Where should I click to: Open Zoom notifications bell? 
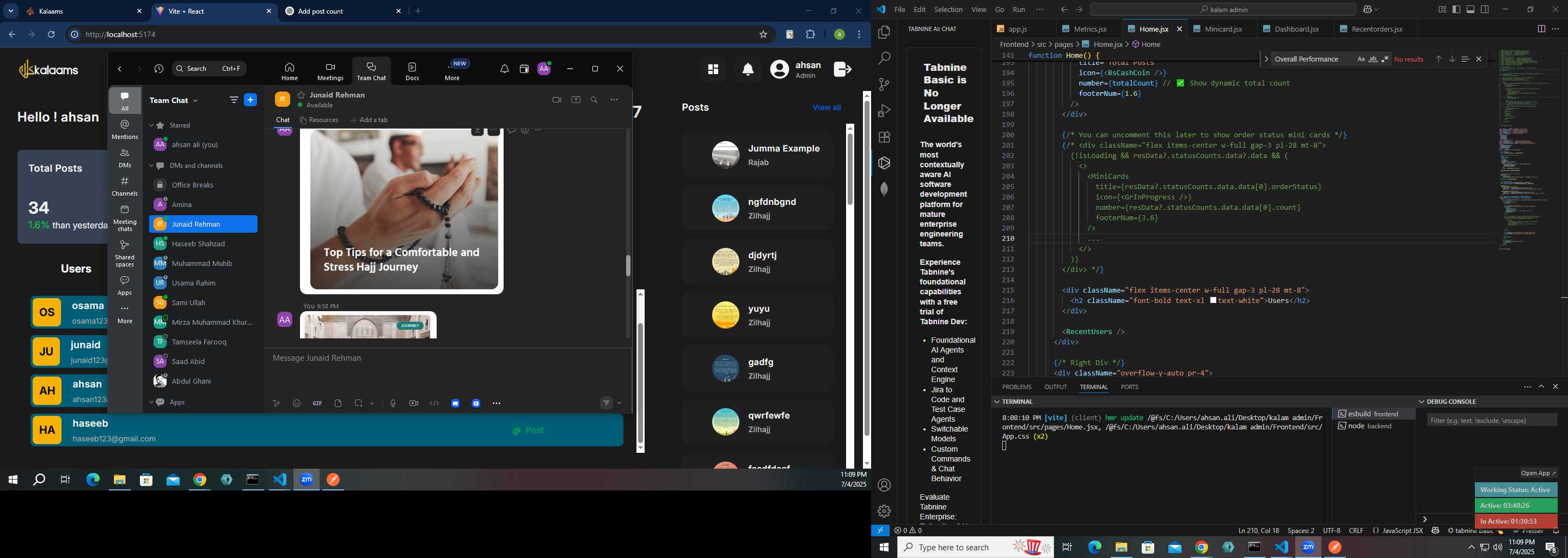tap(504, 69)
